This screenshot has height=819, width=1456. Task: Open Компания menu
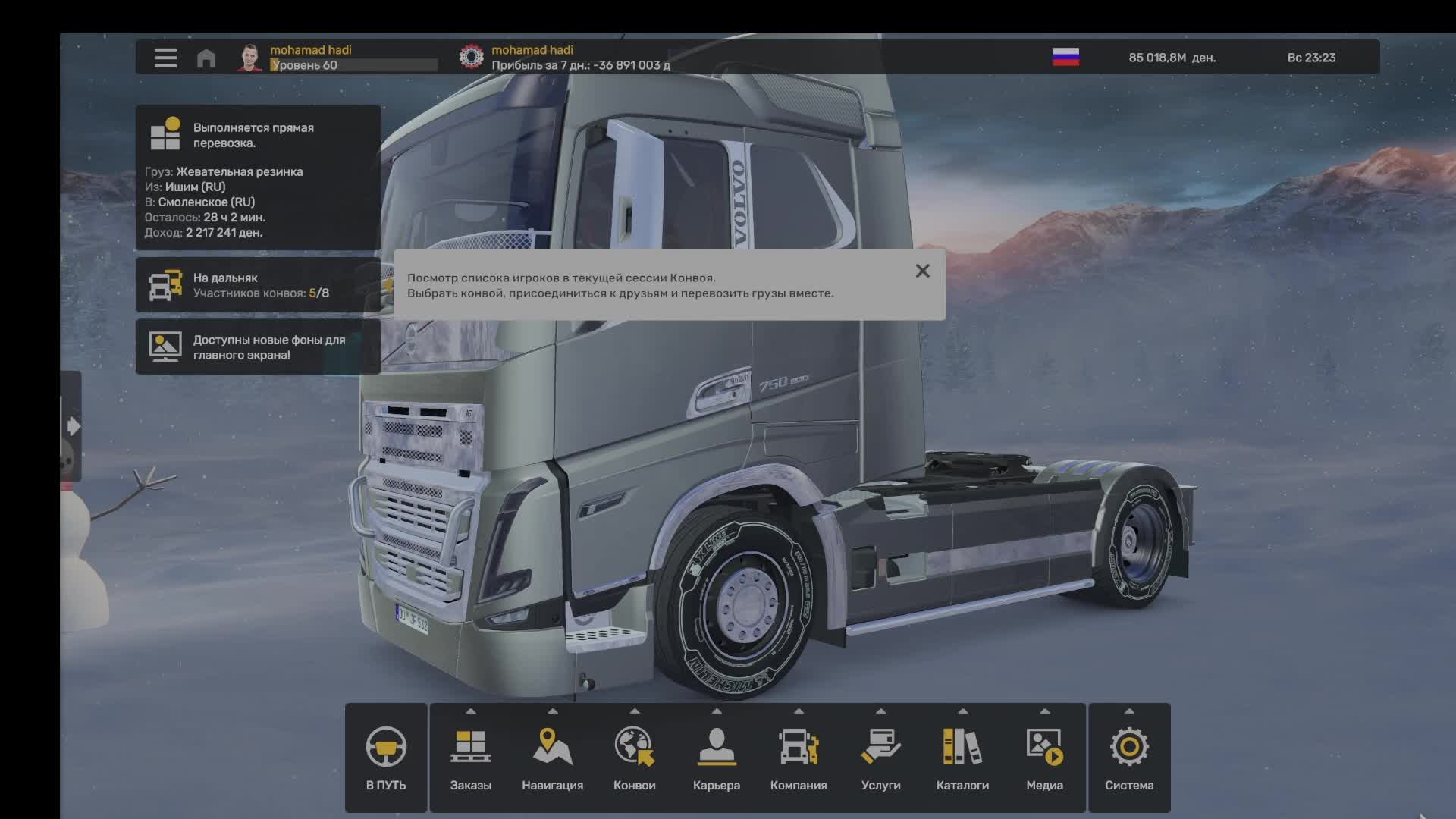[799, 758]
